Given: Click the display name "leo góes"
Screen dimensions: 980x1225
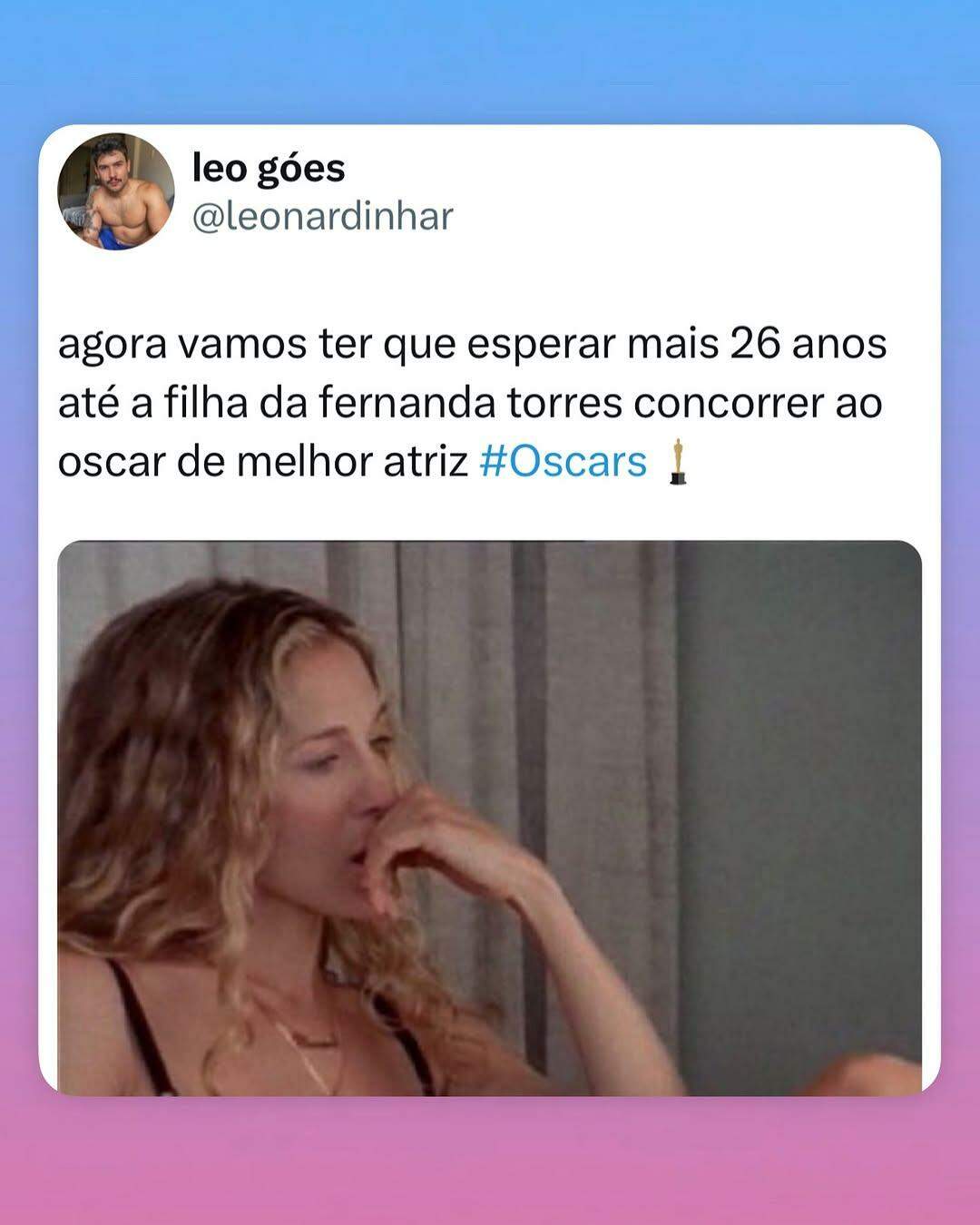Looking at the screenshot, I should coord(269,169).
